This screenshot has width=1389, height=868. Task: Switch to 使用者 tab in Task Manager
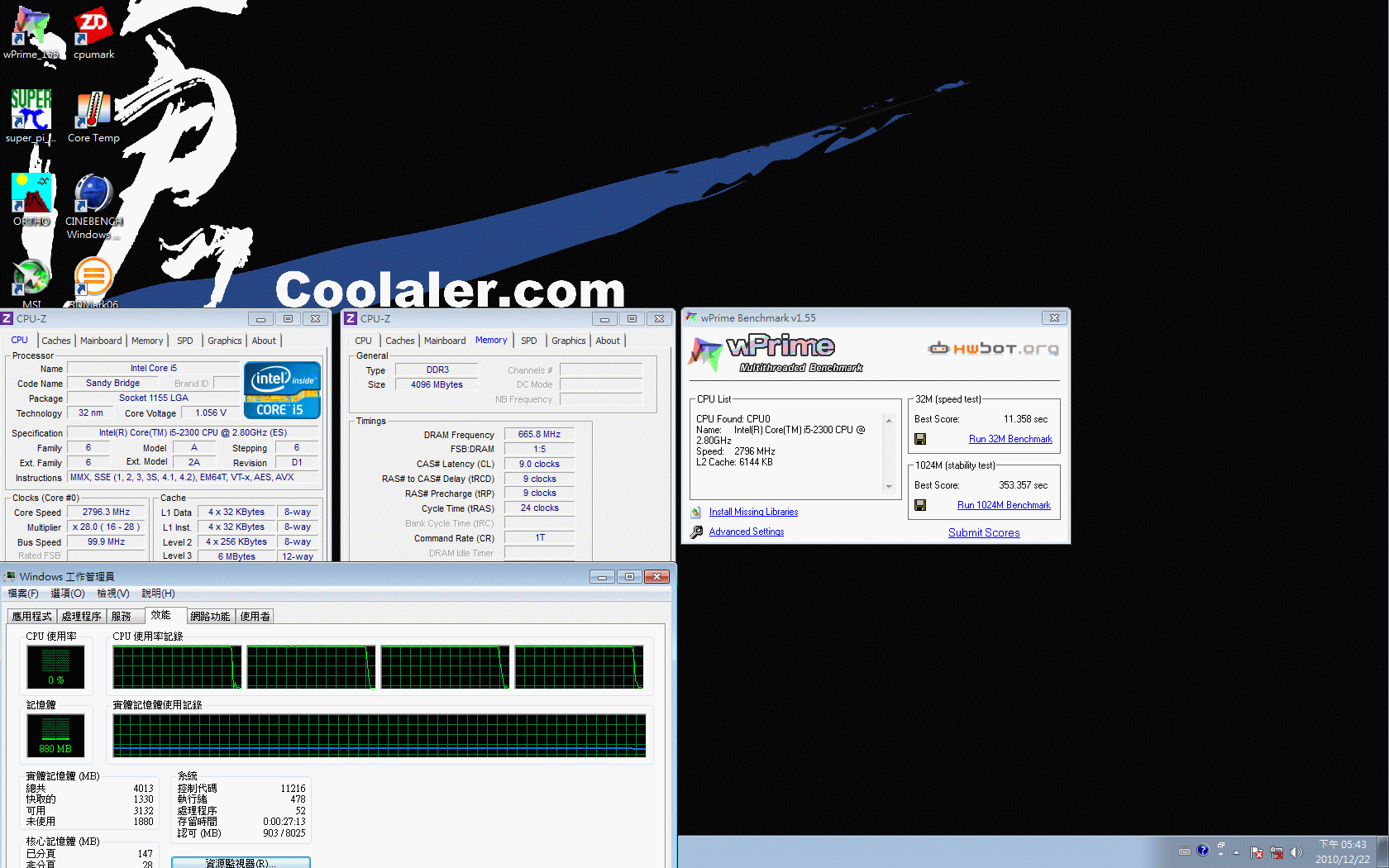pyautogui.click(x=255, y=617)
